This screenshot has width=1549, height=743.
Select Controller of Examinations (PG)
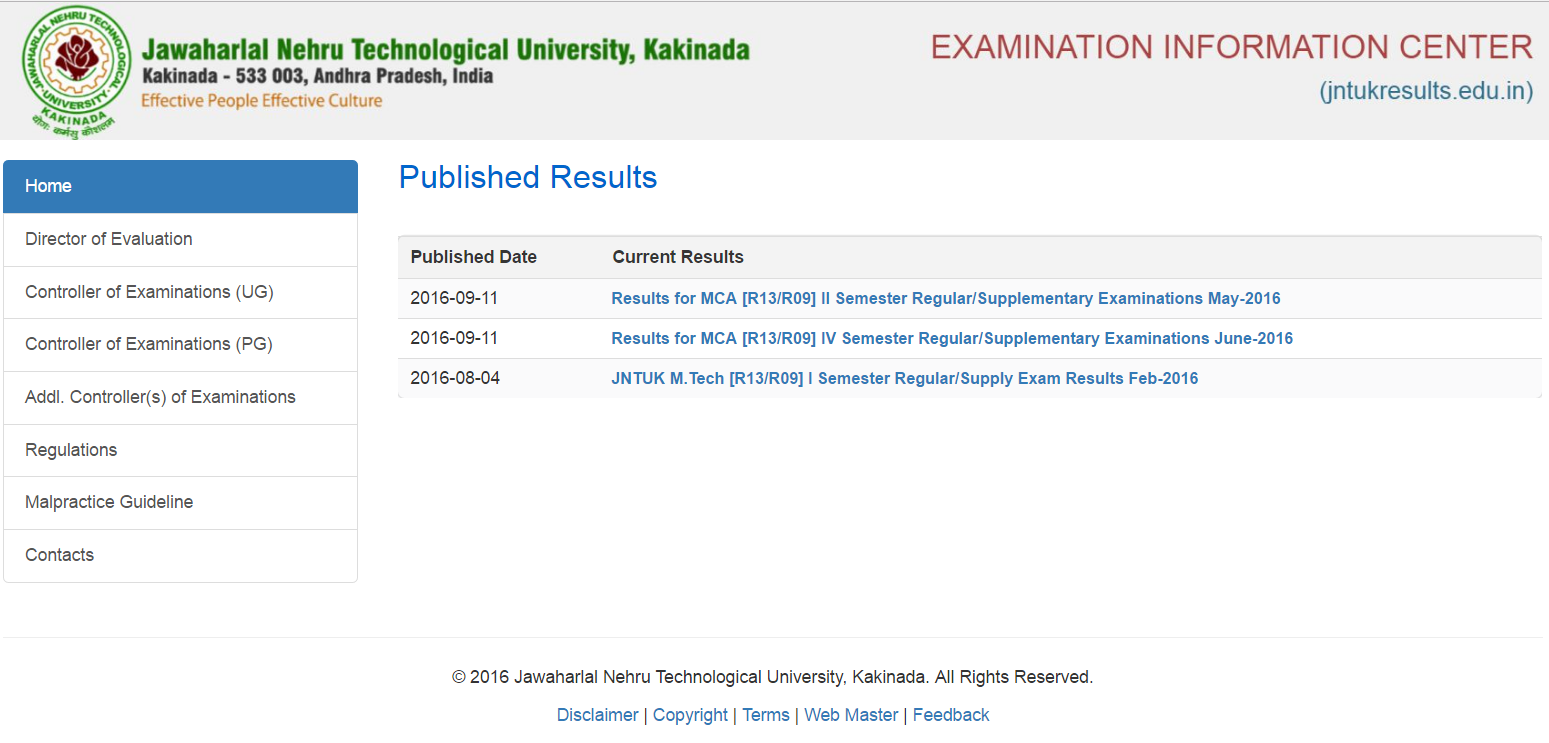(x=180, y=344)
